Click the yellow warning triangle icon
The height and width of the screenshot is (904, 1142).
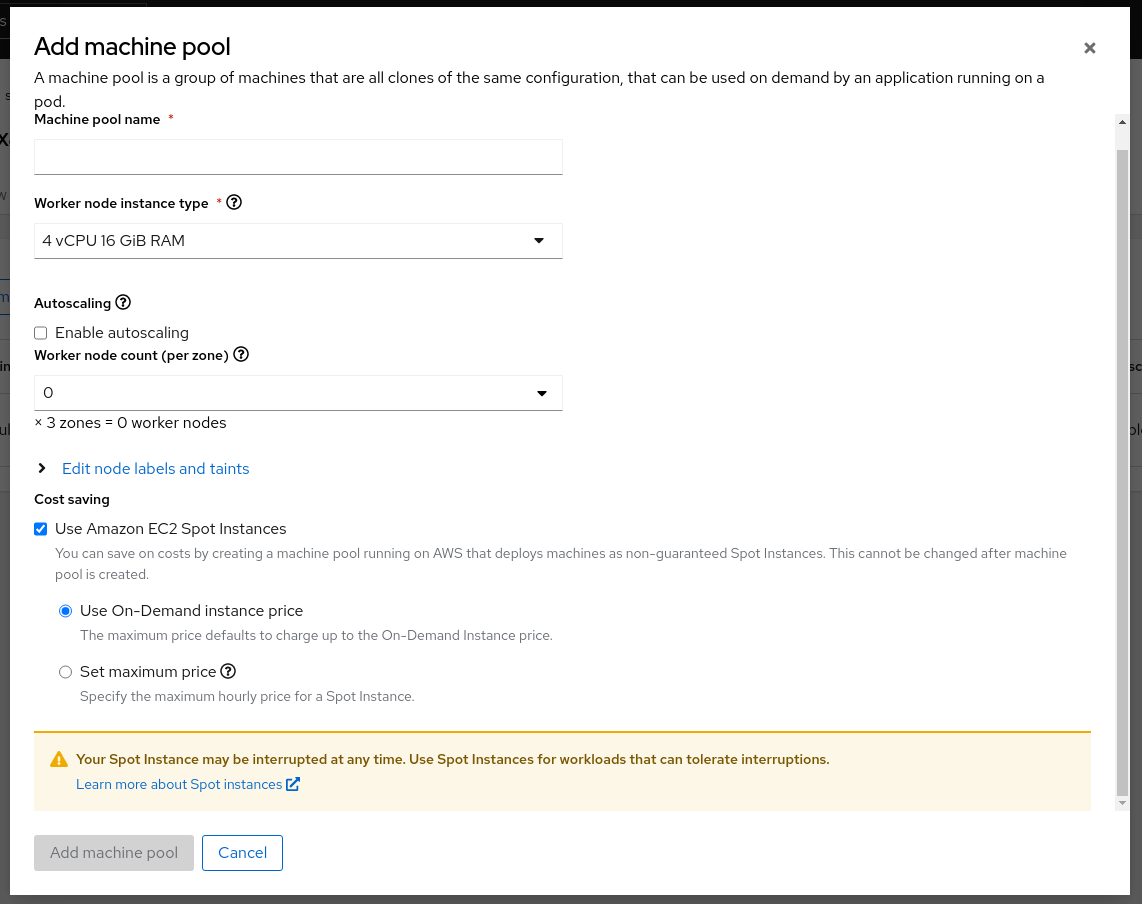click(59, 760)
